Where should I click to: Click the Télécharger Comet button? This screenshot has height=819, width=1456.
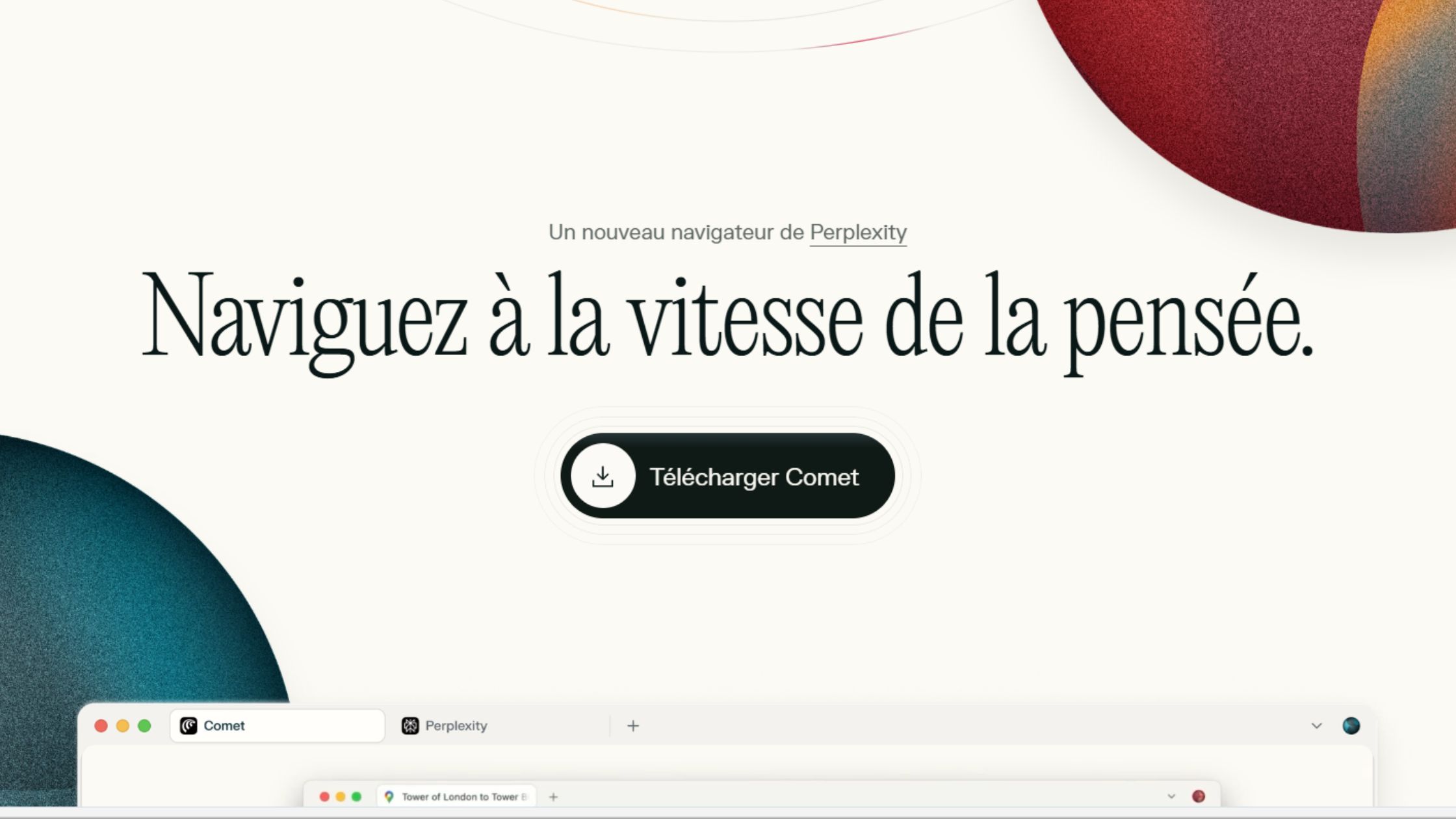click(x=753, y=476)
